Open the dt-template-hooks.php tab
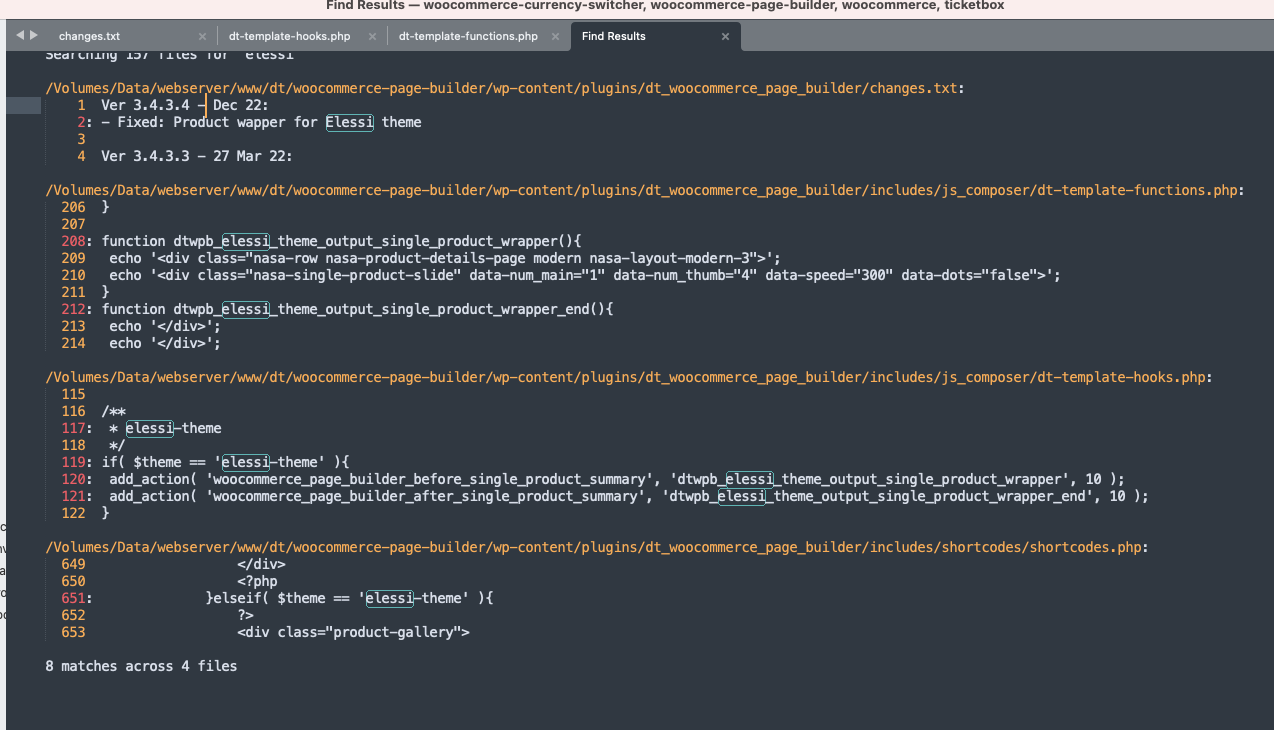 [x=289, y=36]
